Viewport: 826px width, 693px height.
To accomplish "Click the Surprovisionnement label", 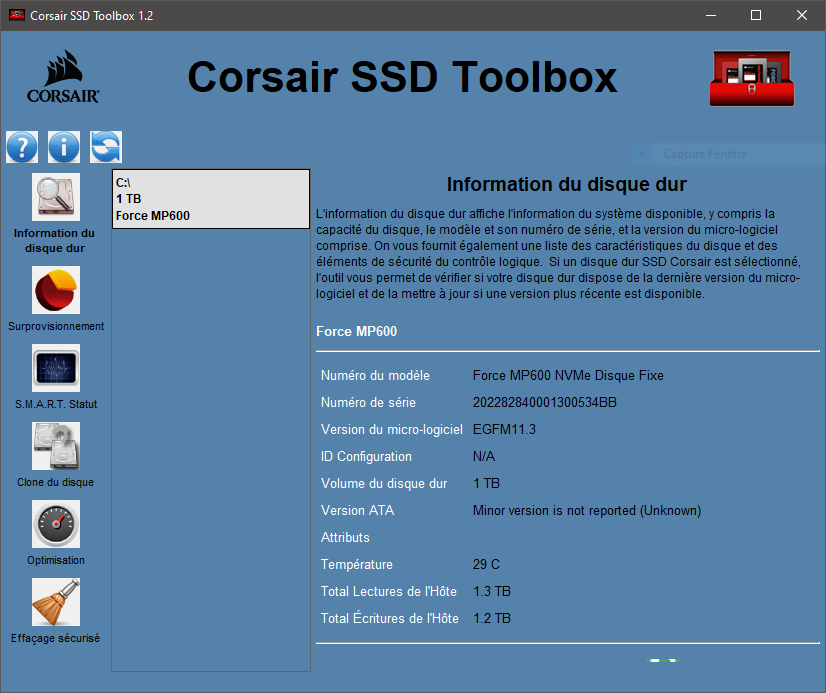I will tap(56, 326).
